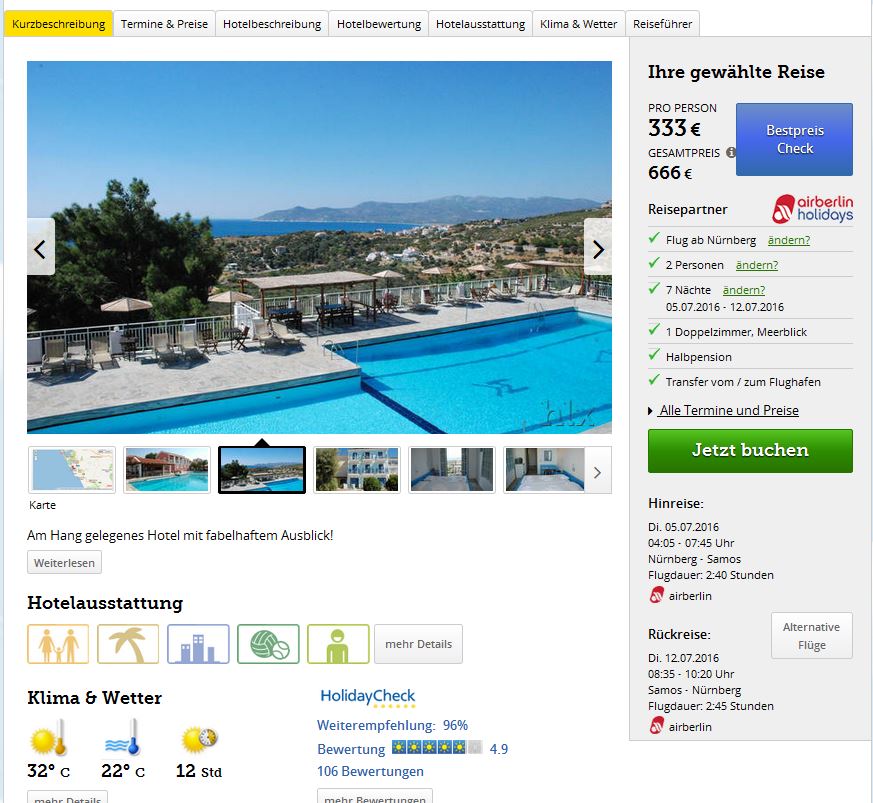Open the Termine & Preise tab
The image size is (873, 803).
point(164,24)
